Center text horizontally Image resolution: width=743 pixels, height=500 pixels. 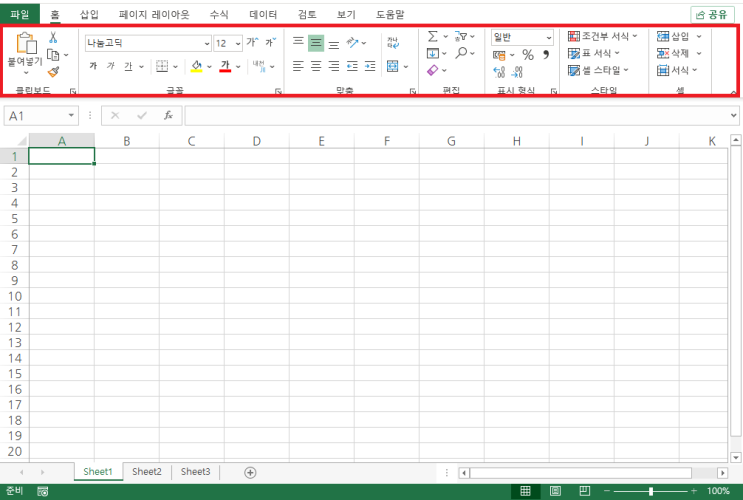click(316, 66)
